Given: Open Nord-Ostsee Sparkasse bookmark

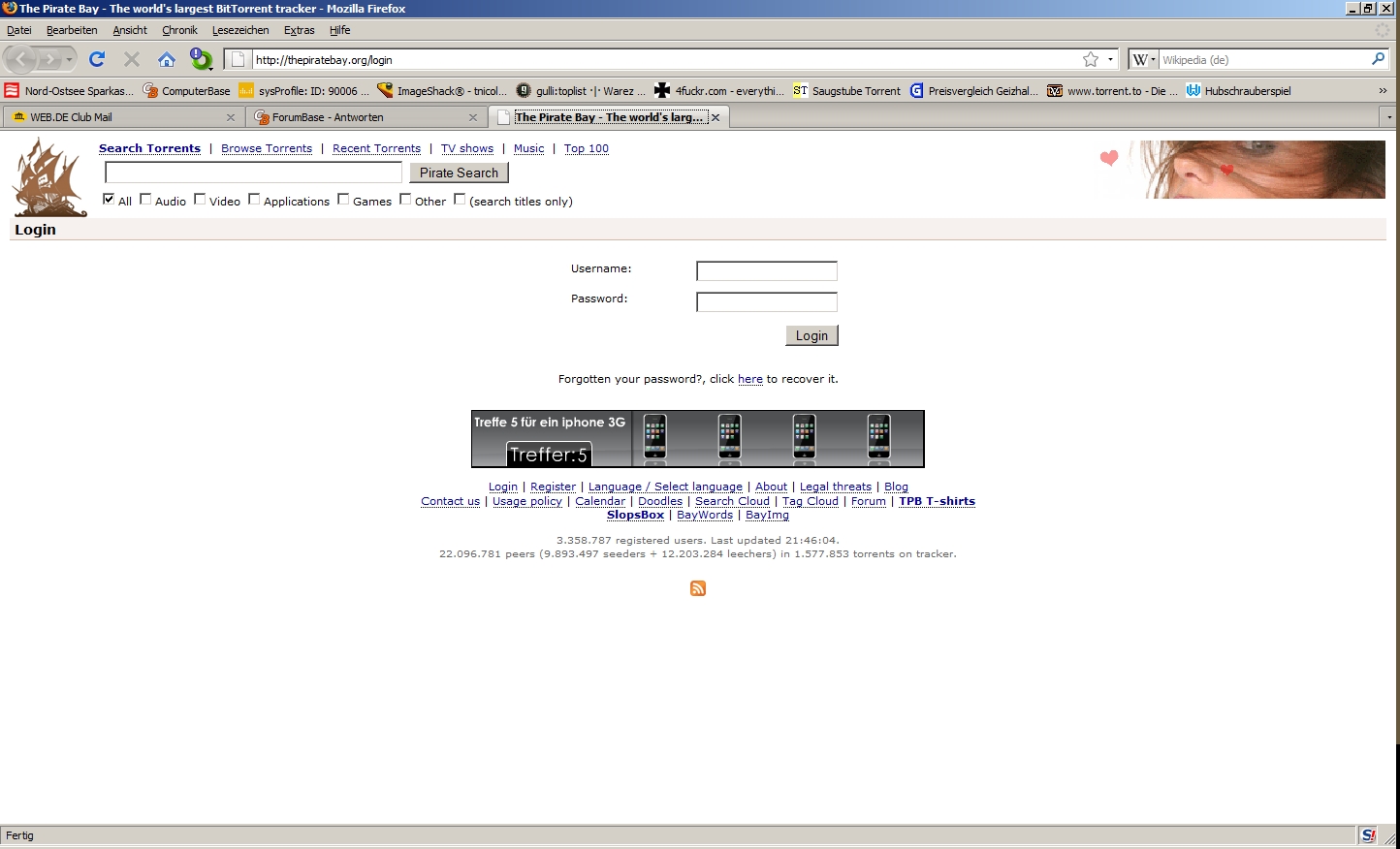Looking at the screenshot, I should point(69,90).
